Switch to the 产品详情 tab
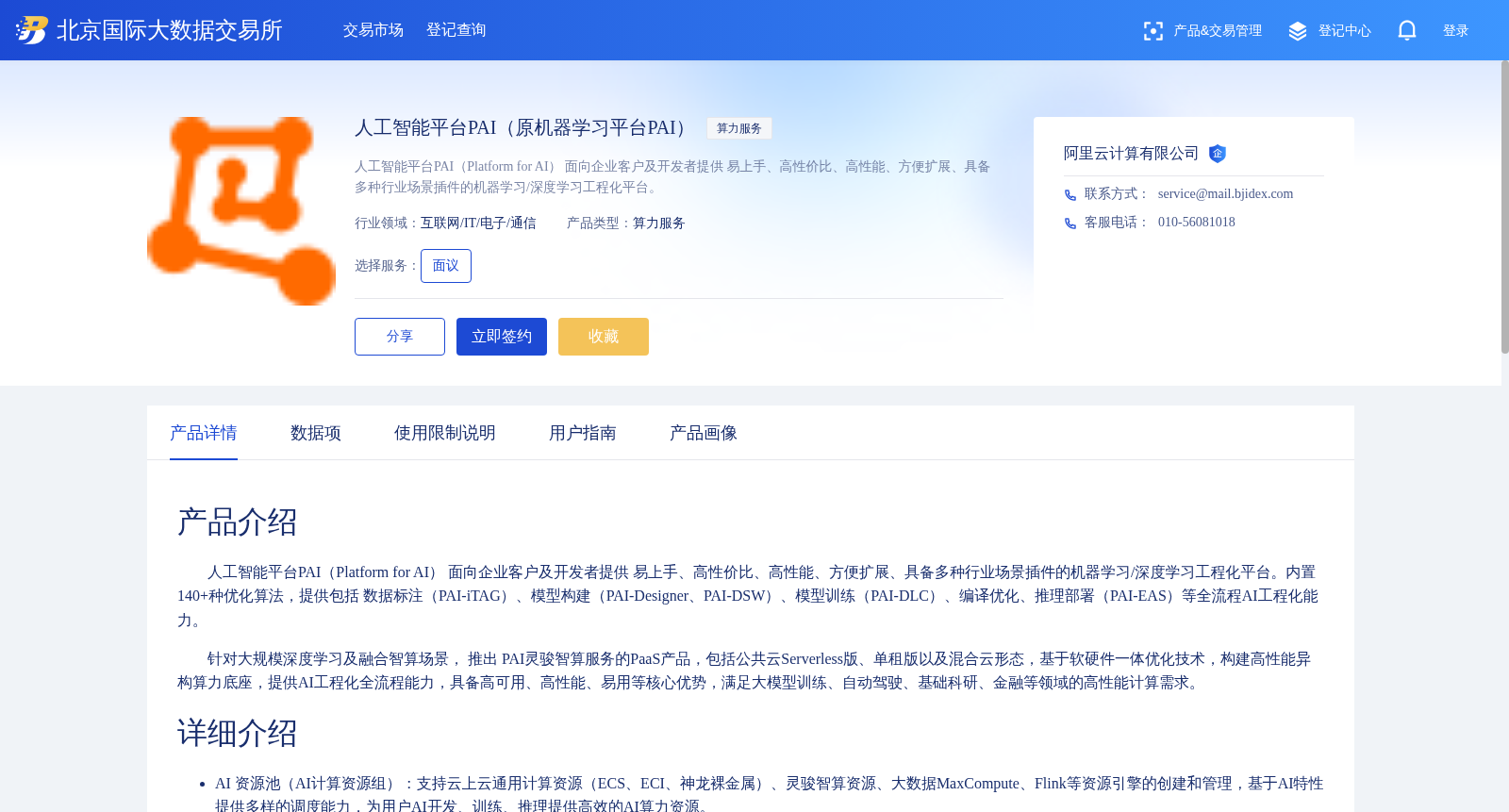1509x812 pixels. click(204, 433)
